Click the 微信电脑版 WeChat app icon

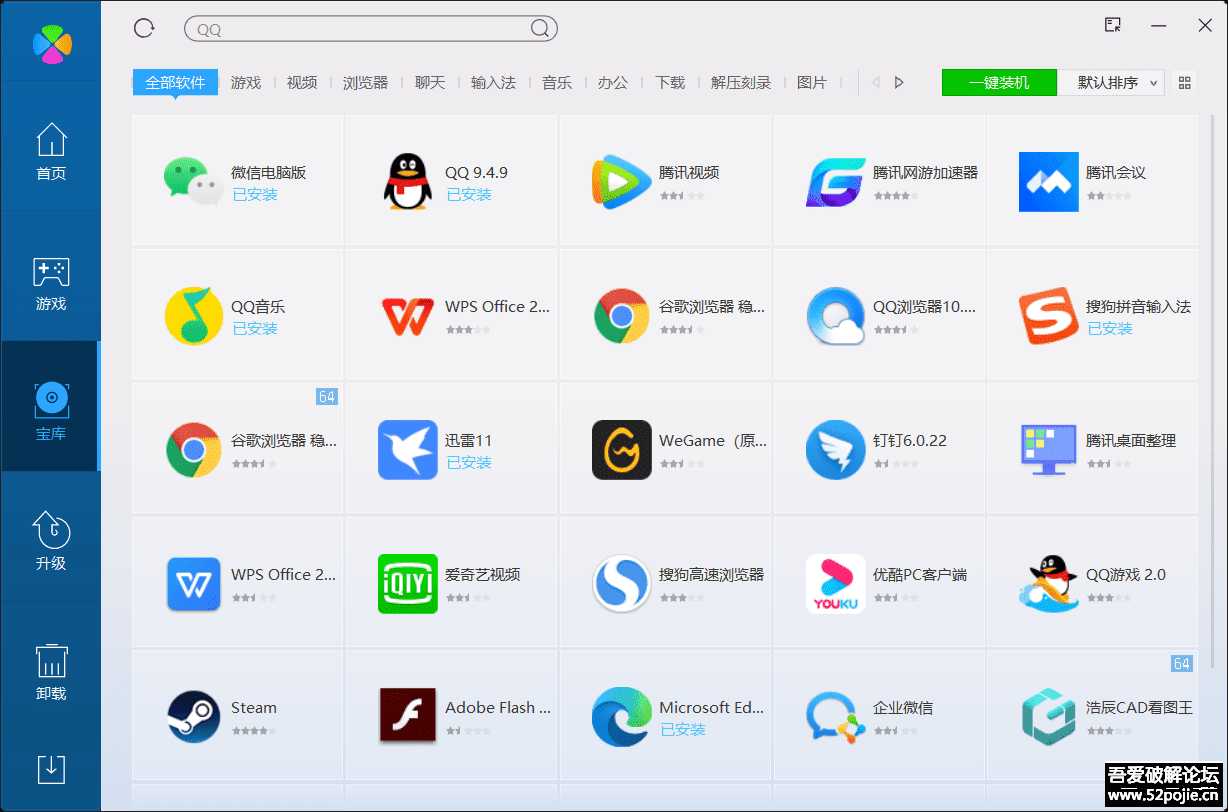click(192, 182)
